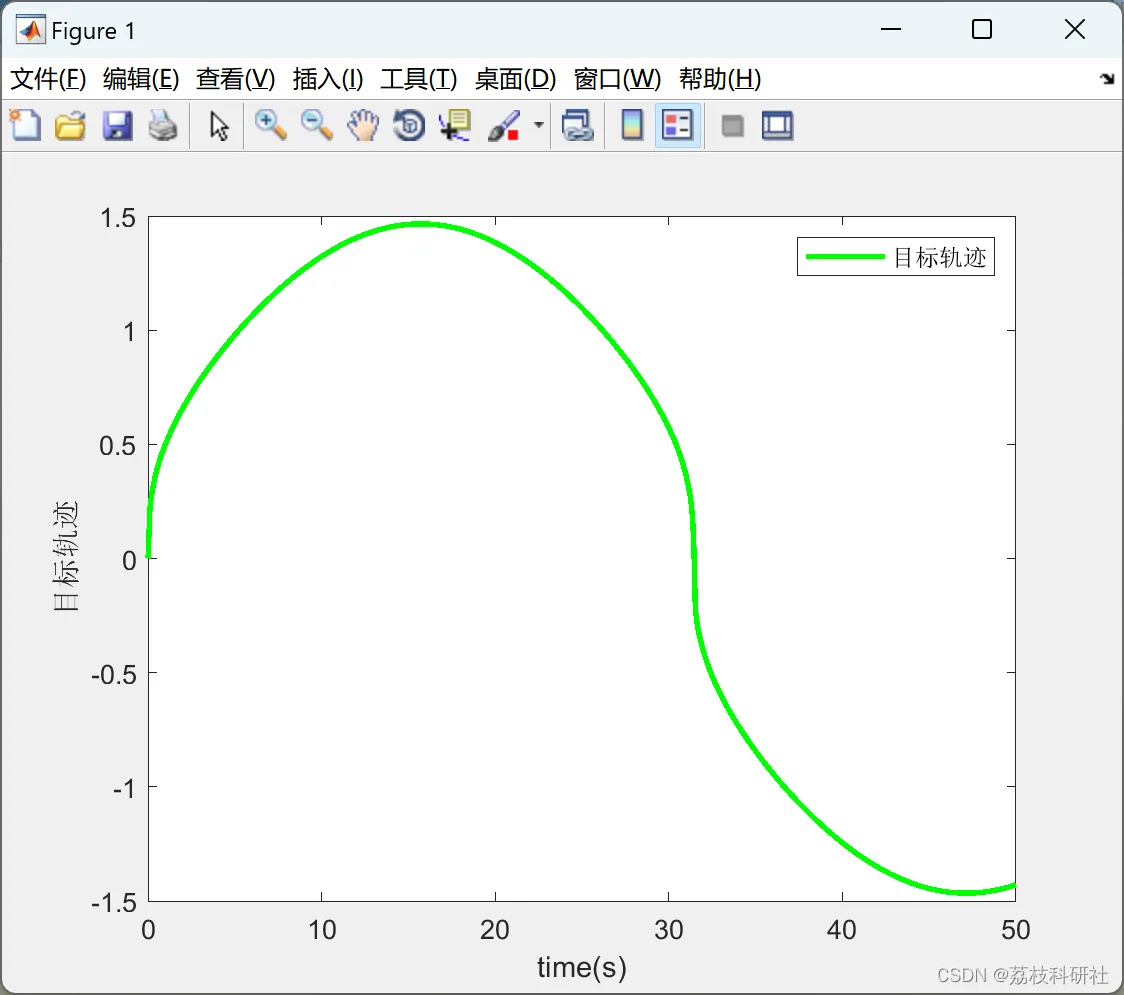
Task: Click the time(s) x-axis label
Action: click(x=581, y=968)
